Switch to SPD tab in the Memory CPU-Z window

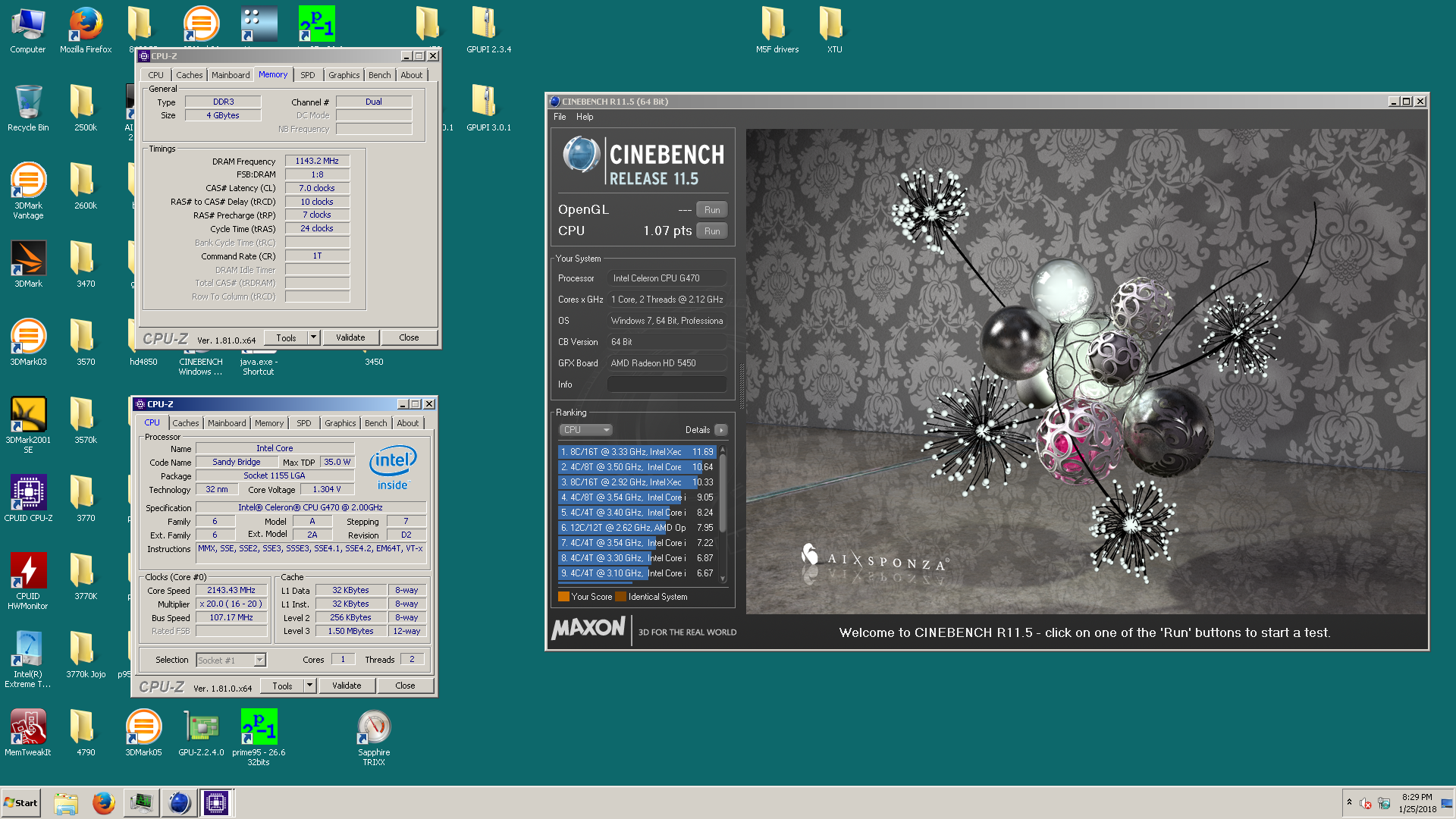click(307, 75)
